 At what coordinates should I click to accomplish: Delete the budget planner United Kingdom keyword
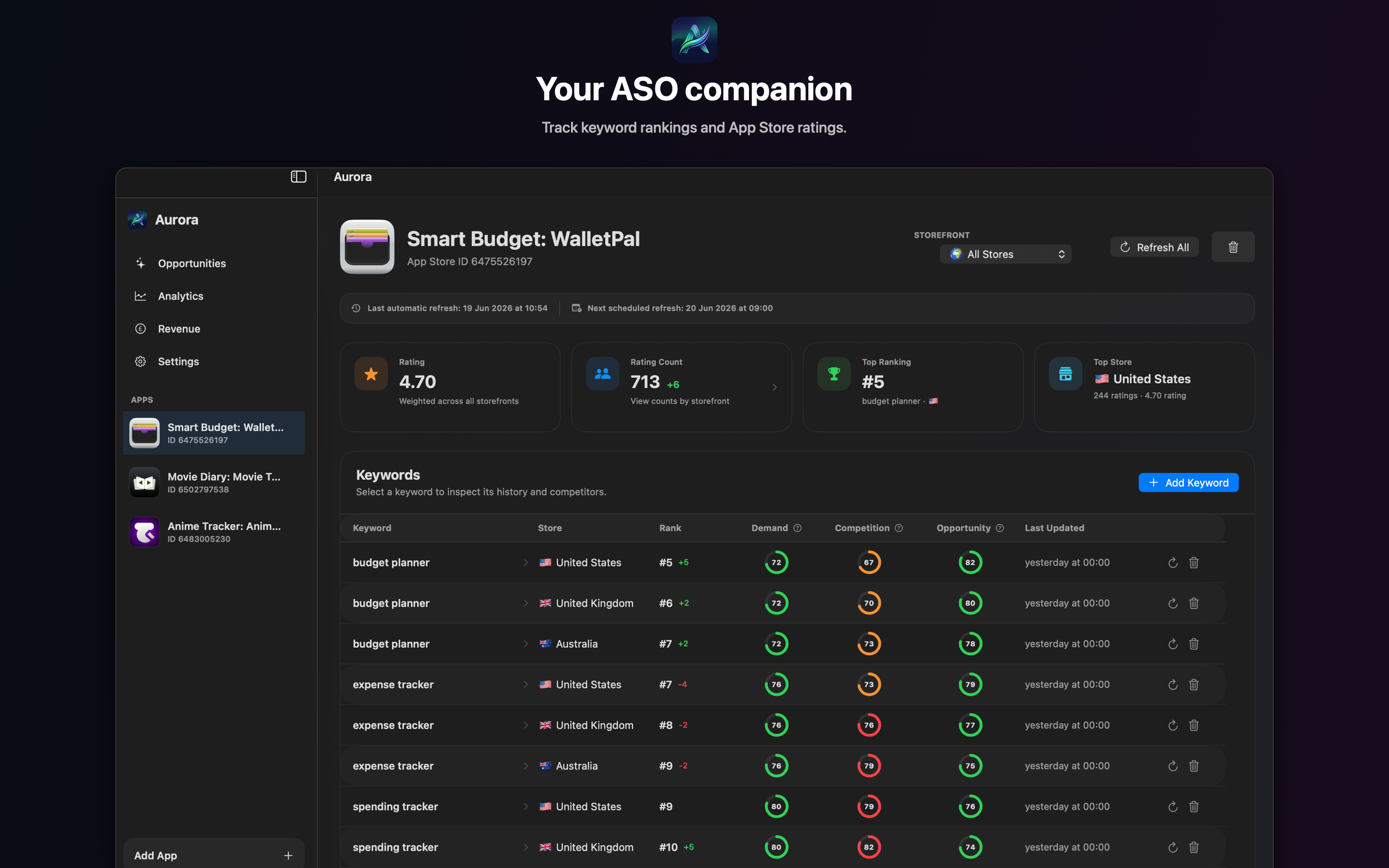(1194, 603)
